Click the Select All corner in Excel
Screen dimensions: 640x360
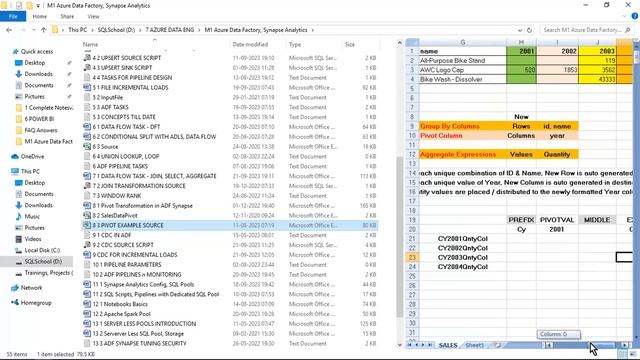[x=412, y=42]
